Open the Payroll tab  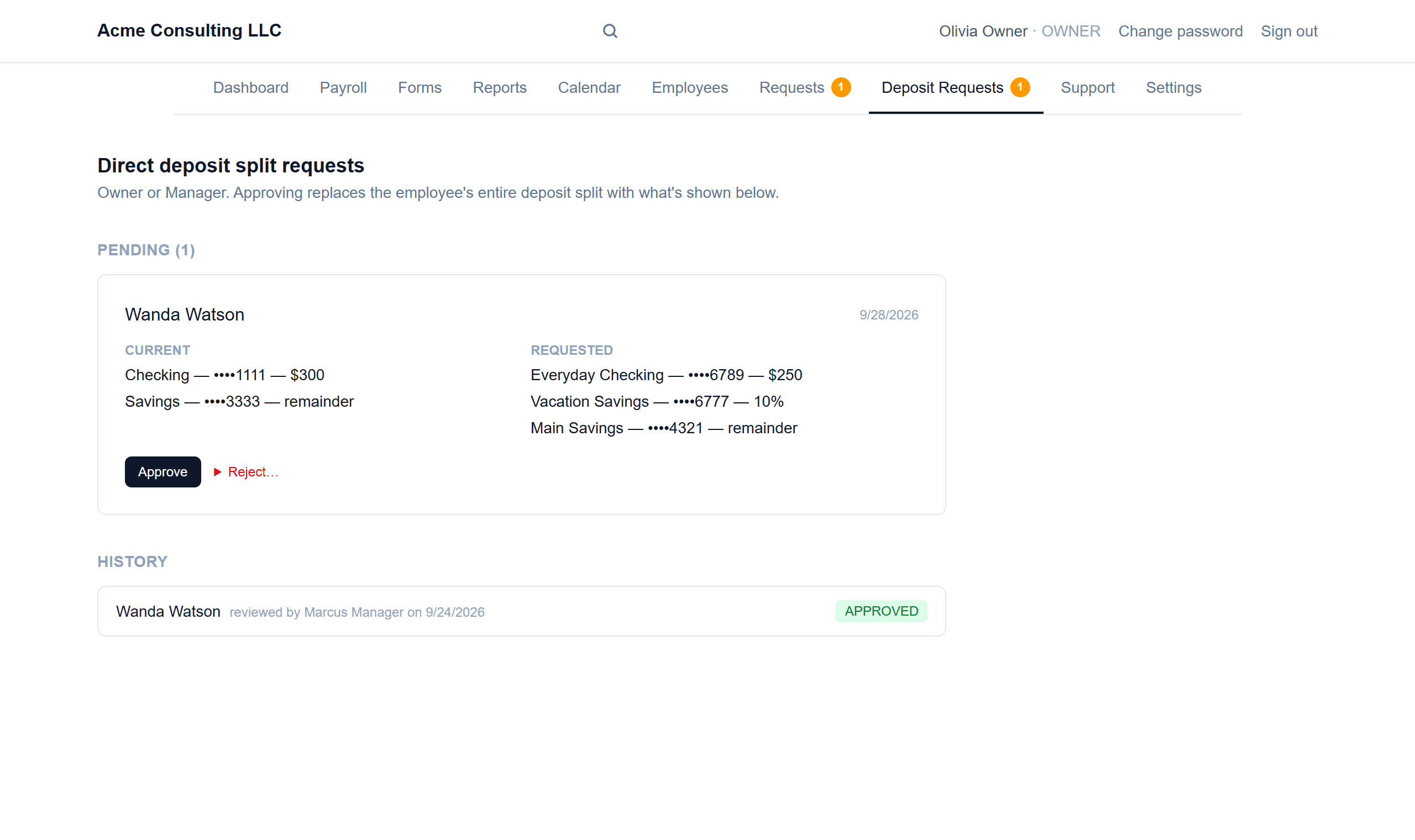[343, 88]
